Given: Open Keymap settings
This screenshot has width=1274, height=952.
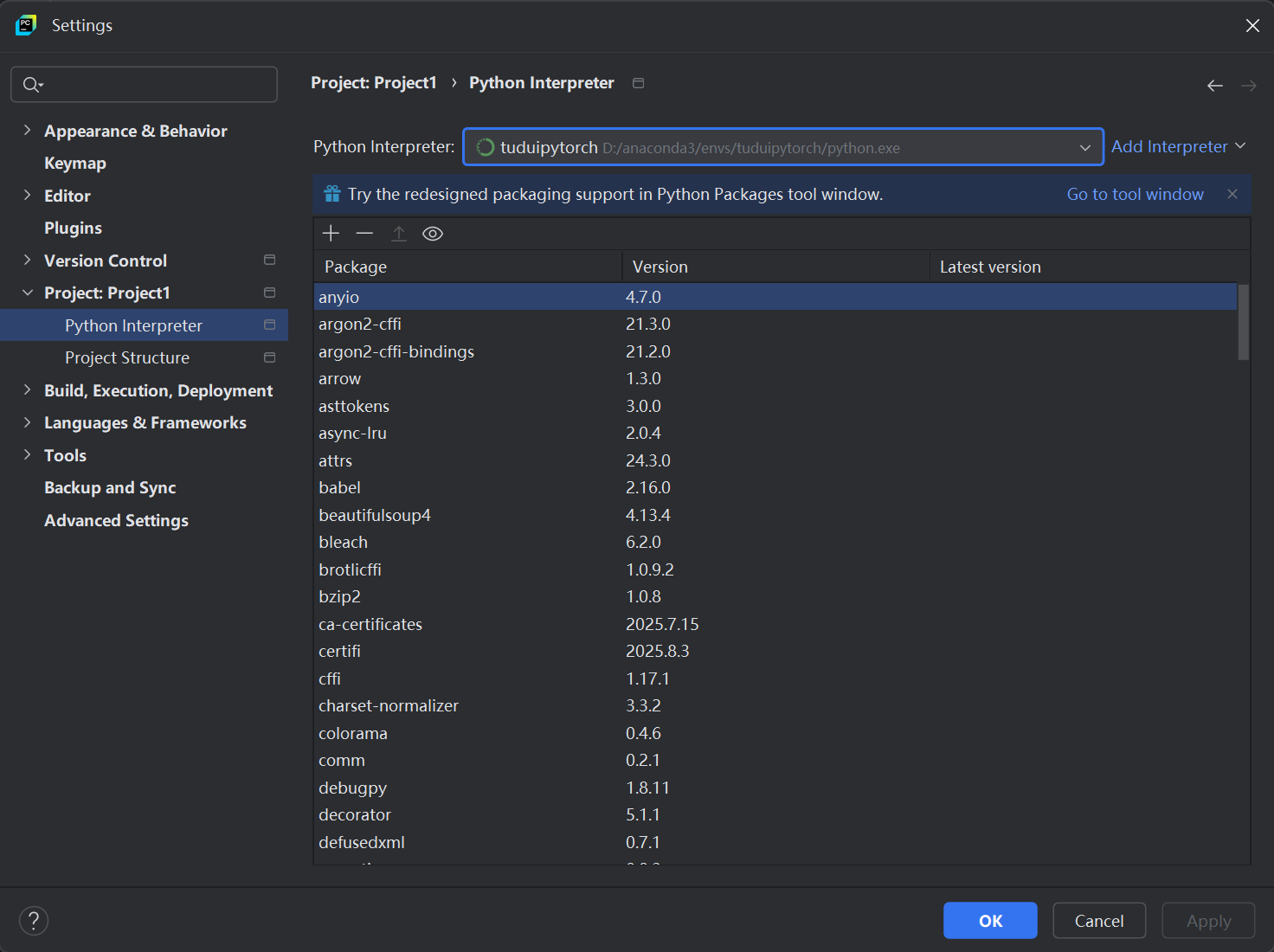Looking at the screenshot, I should click(x=75, y=164).
